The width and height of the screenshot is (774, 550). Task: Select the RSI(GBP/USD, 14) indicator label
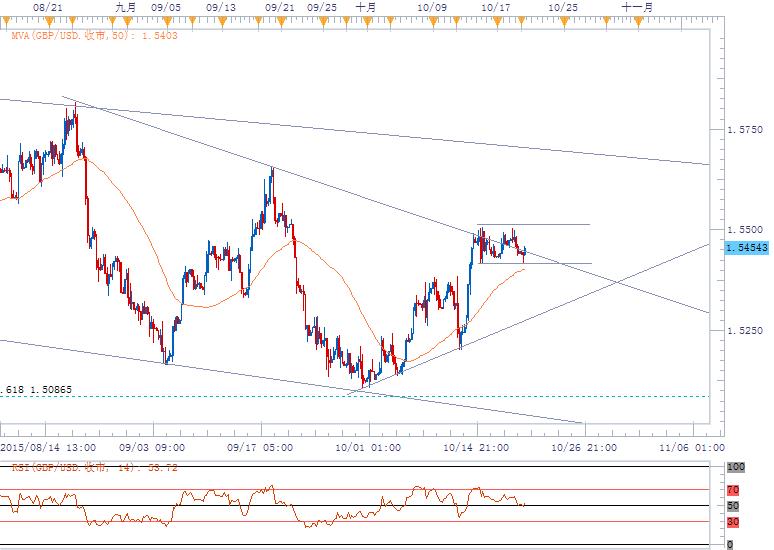tap(94, 467)
